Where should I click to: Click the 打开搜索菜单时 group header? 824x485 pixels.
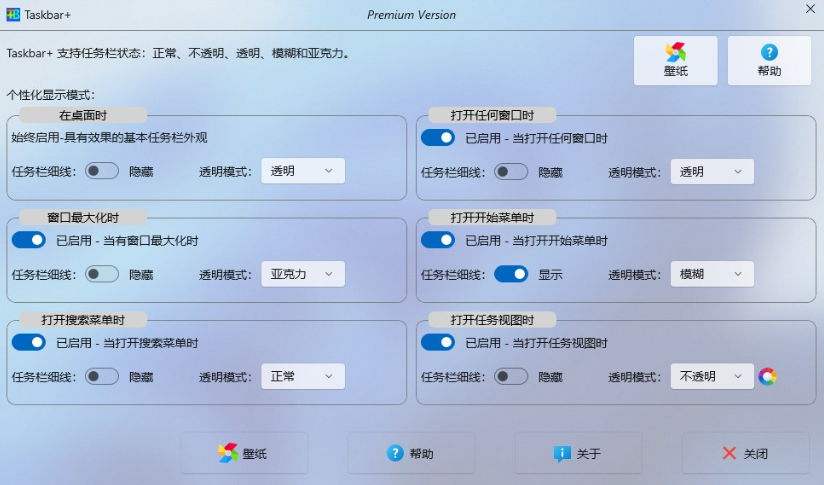pyautogui.click(x=83, y=320)
